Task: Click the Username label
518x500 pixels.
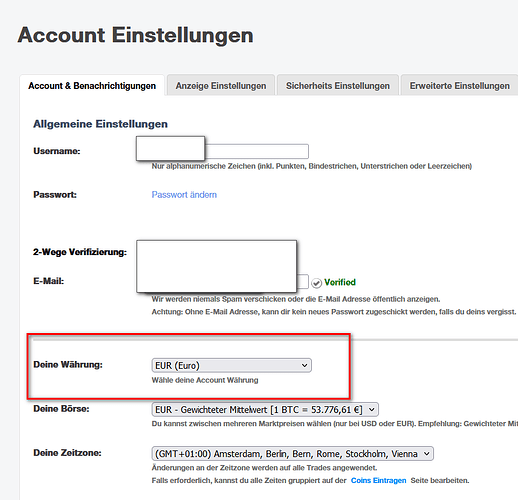Action: 57,151
